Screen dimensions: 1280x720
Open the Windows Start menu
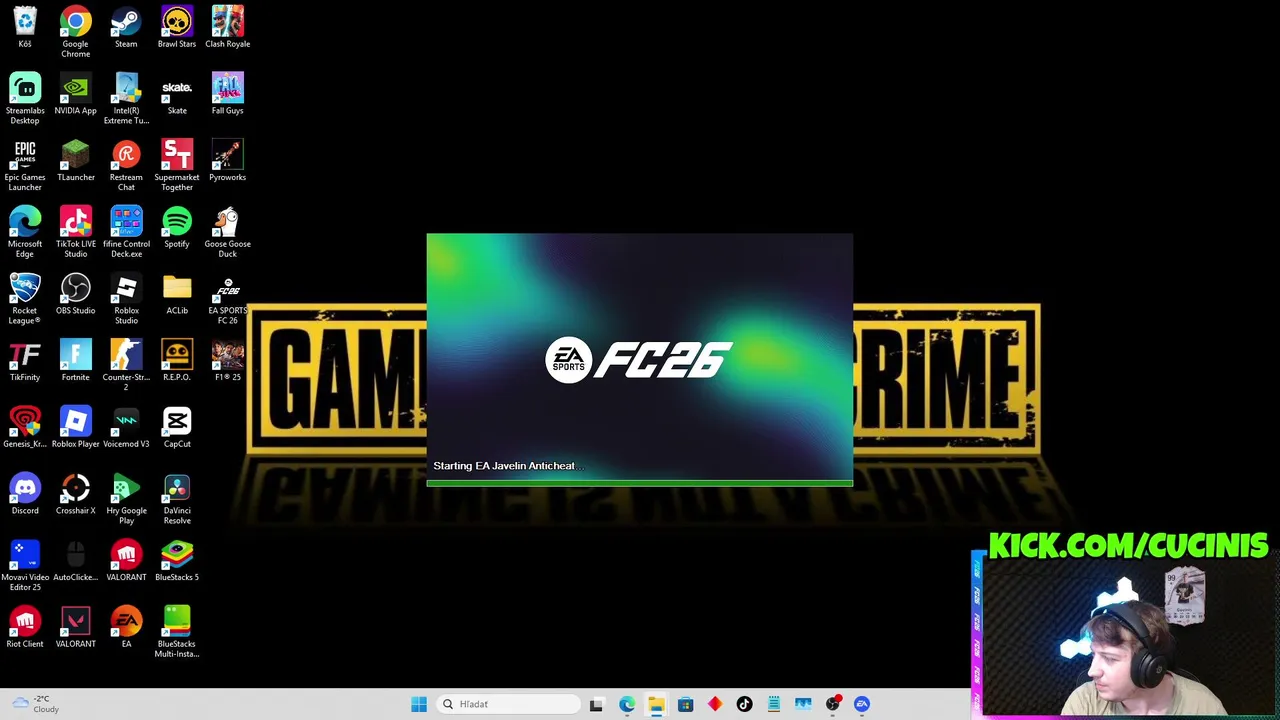pyautogui.click(x=419, y=704)
